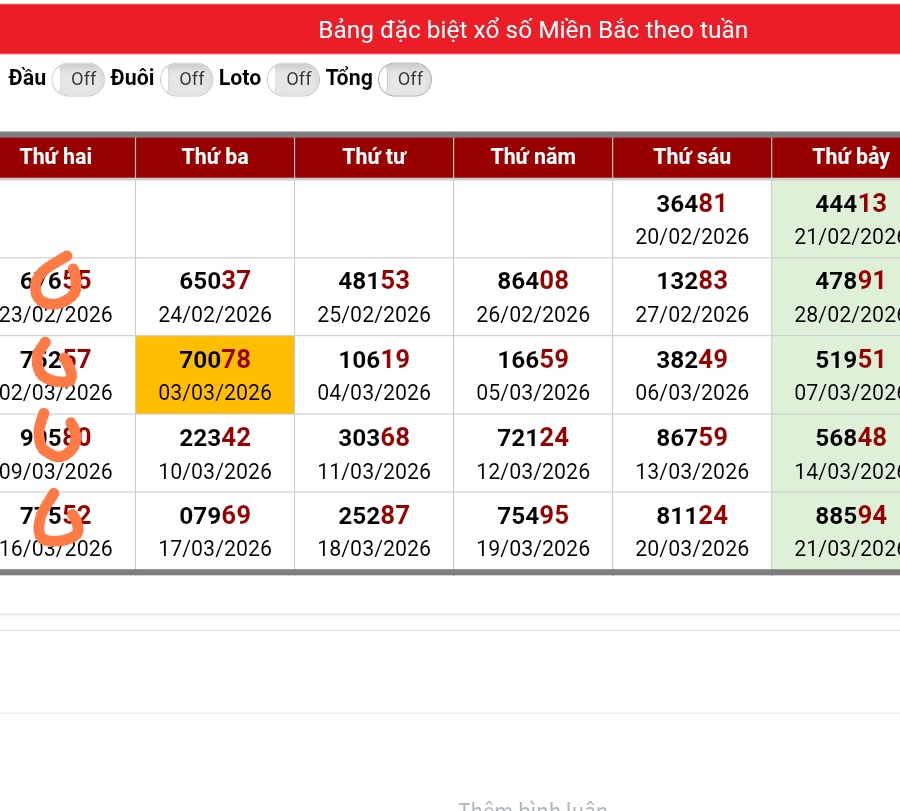The width and height of the screenshot is (900, 811).
Task: Select result 48153 on 25/02/2026
Action: point(374,297)
